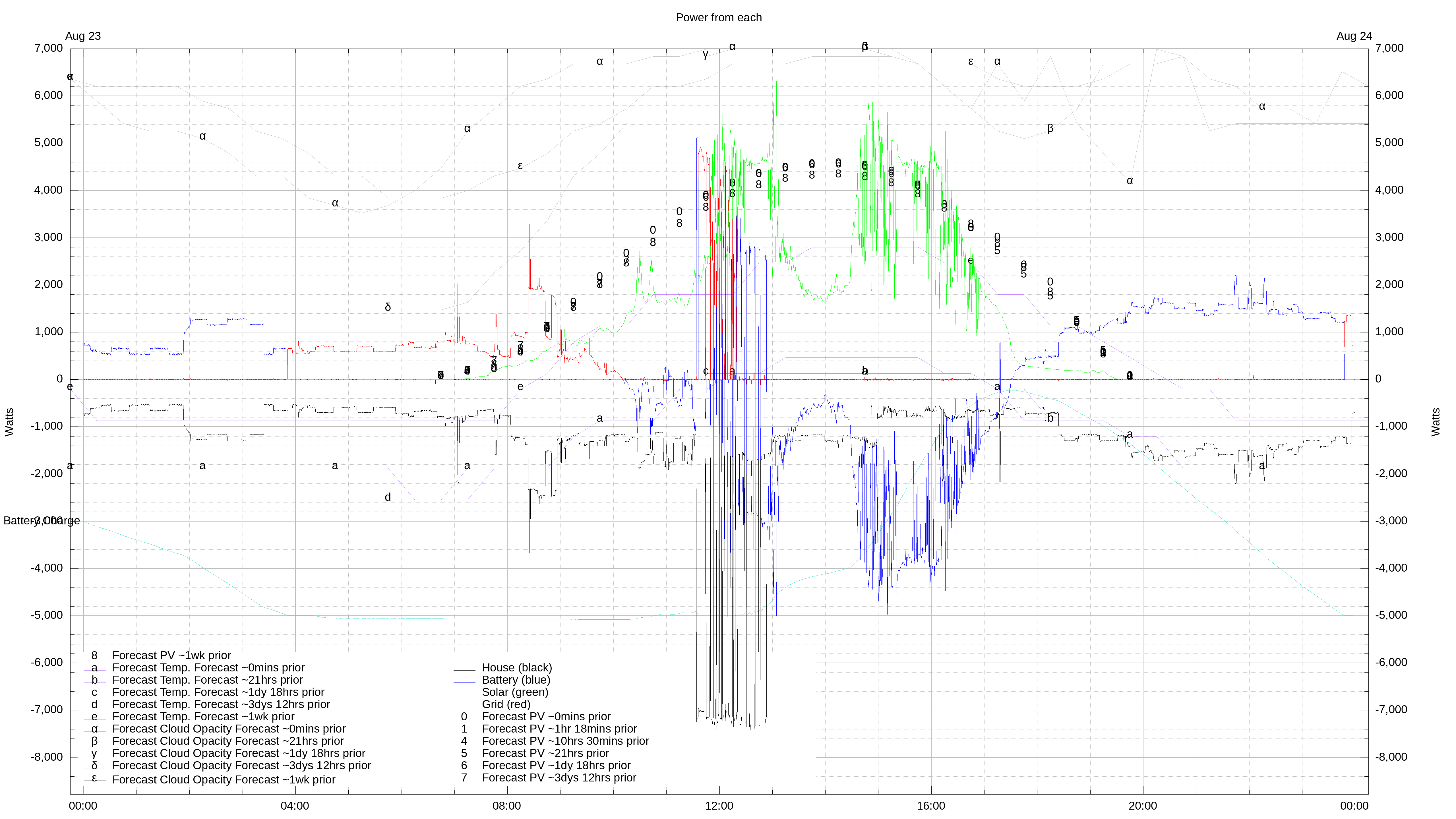Select legend entry 'Solar (green)'
Viewport: 1456px width, 819px height.
[515, 692]
